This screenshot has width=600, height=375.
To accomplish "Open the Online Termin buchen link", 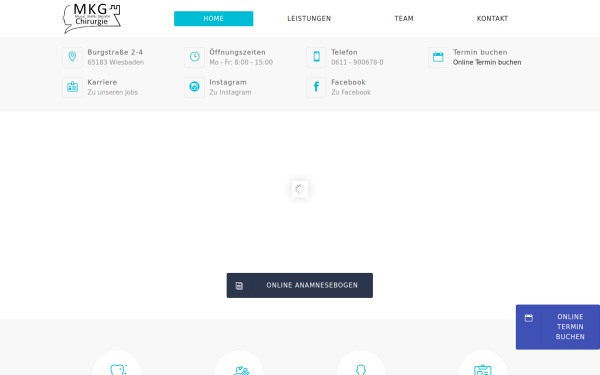I will pos(487,62).
